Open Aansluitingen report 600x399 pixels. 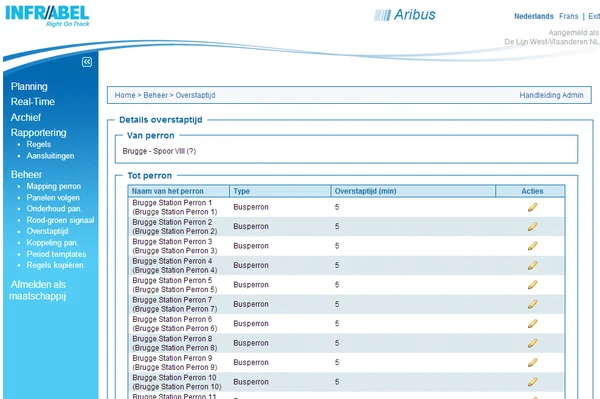tap(50, 156)
